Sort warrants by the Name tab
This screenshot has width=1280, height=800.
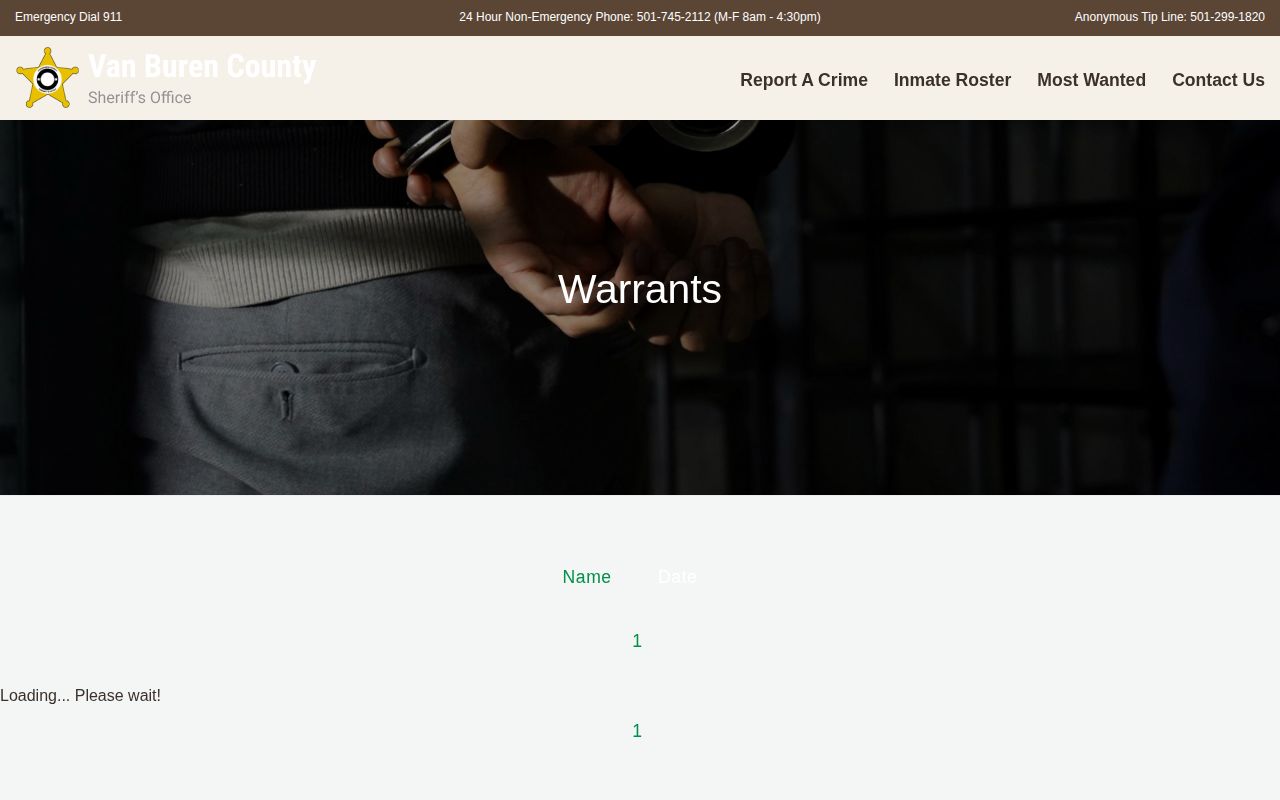tap(586, 577)
